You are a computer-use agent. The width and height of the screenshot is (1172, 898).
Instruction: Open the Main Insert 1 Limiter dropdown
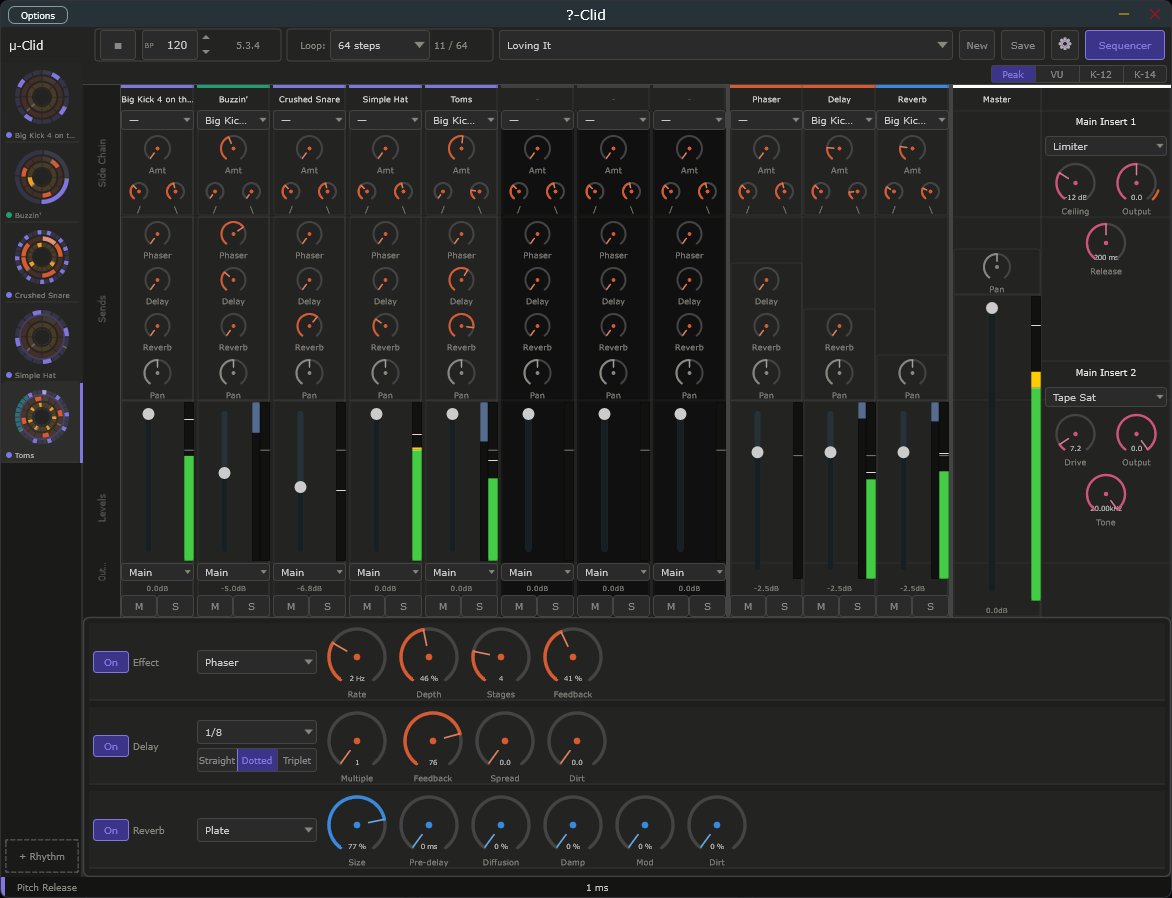[1105, 147]
